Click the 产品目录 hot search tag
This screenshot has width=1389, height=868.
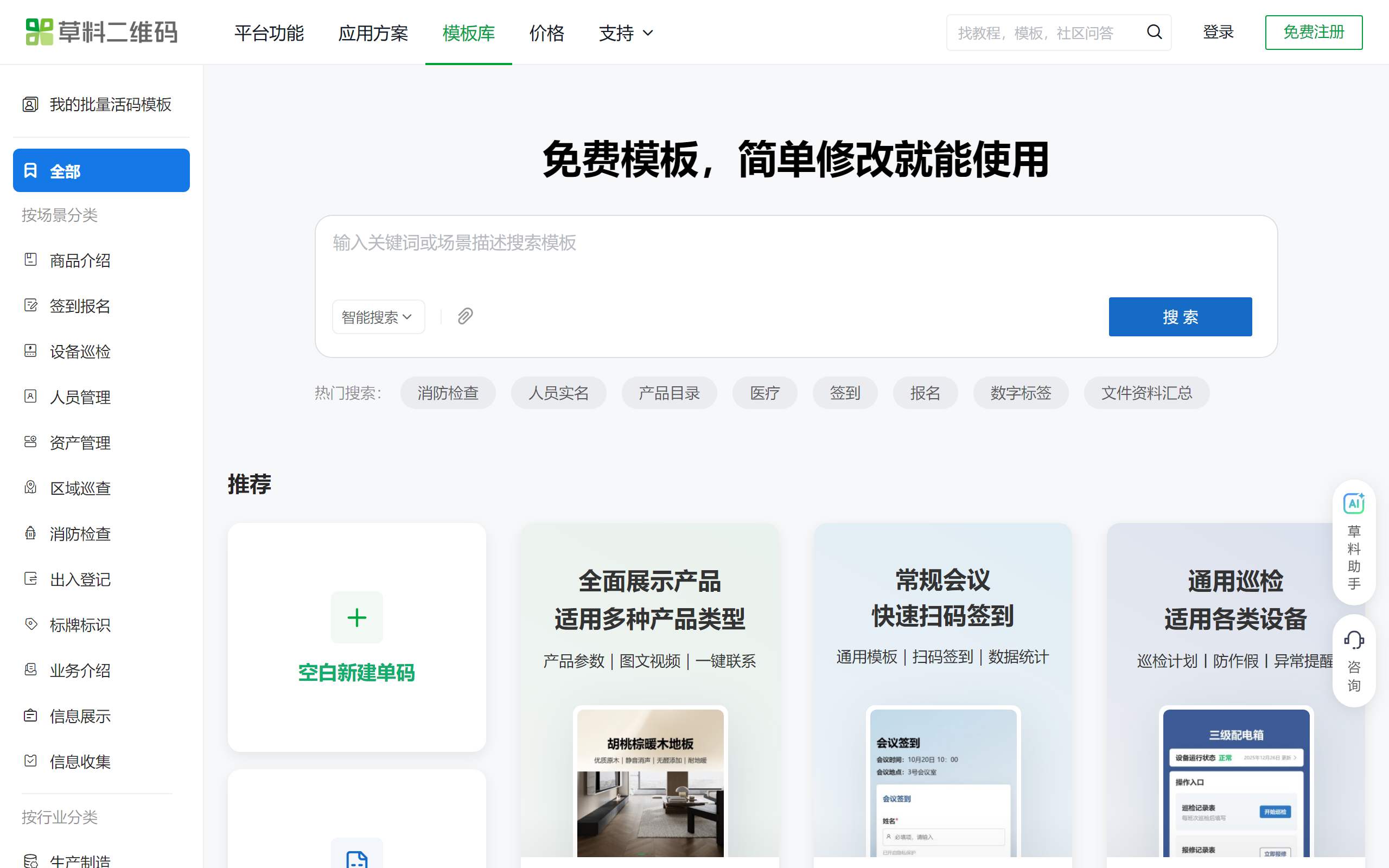click(668, 393)
